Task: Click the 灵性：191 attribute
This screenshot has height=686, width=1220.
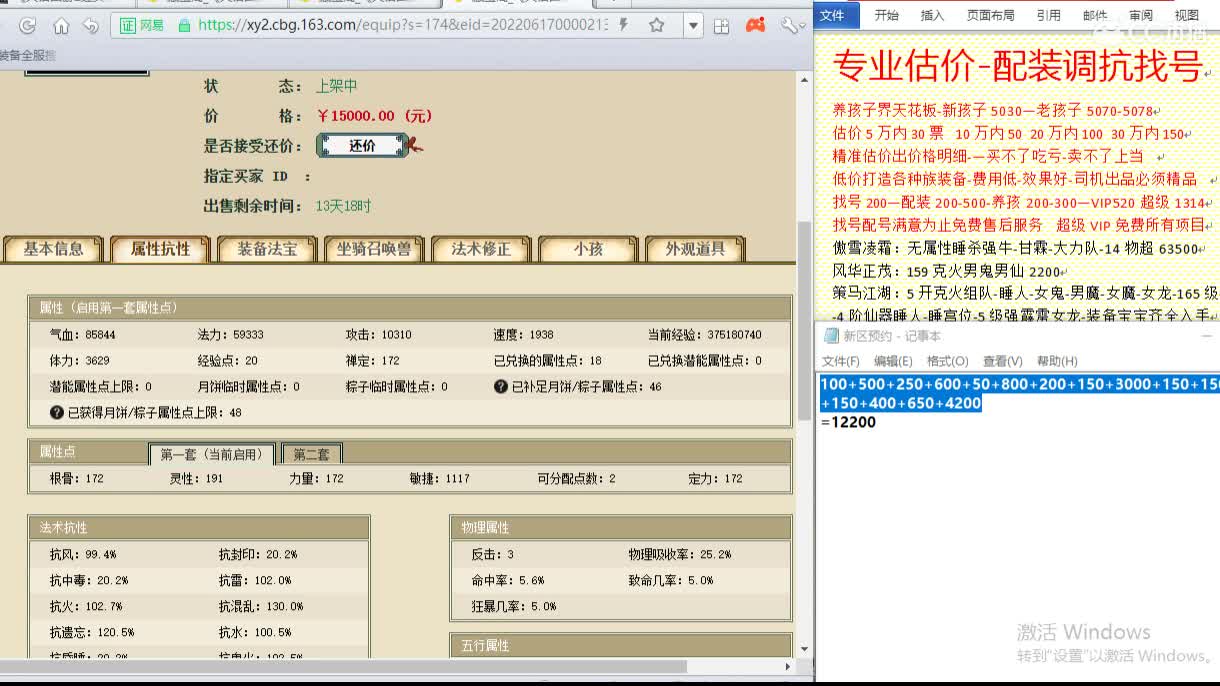Action: (197, 478)
